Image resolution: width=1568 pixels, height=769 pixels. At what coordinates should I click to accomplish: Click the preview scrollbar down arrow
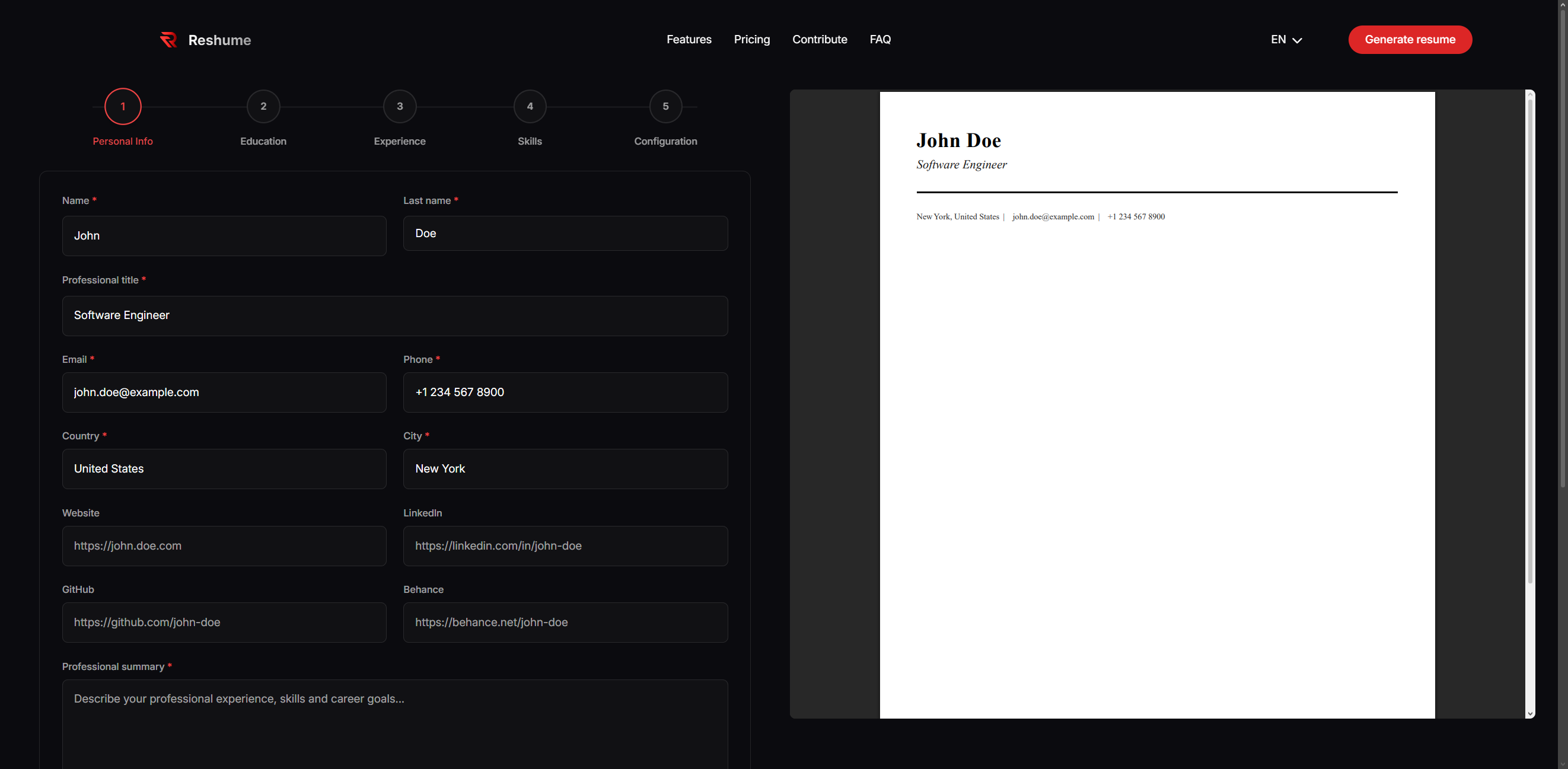point(1529,714)
